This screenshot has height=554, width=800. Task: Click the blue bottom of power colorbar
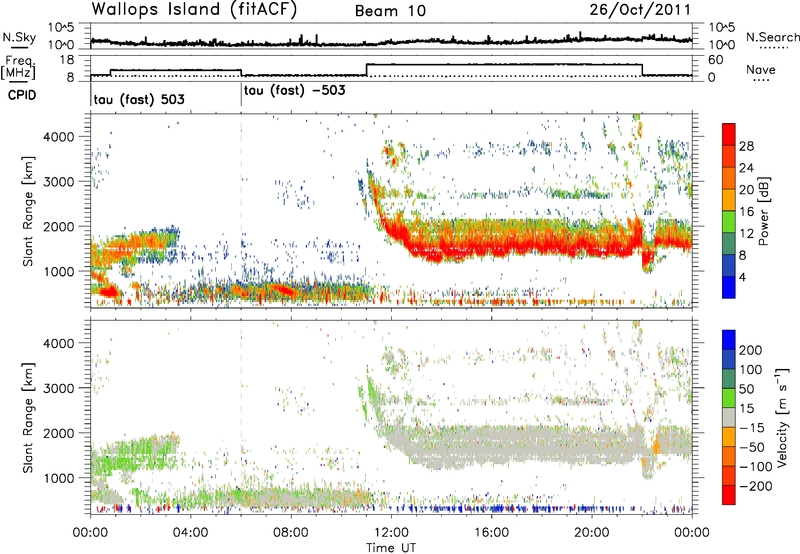(729, 287)
